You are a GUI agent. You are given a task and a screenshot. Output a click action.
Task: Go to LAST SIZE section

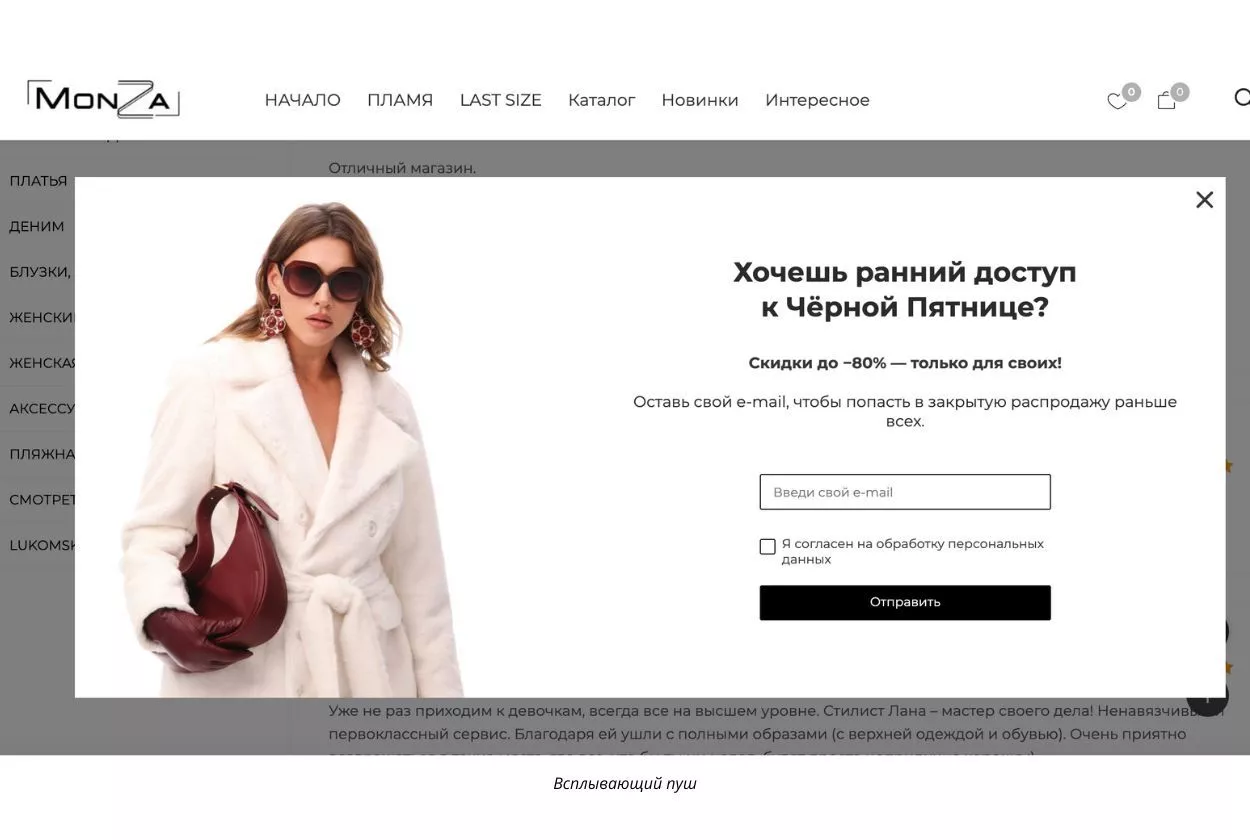coord(500,100)
